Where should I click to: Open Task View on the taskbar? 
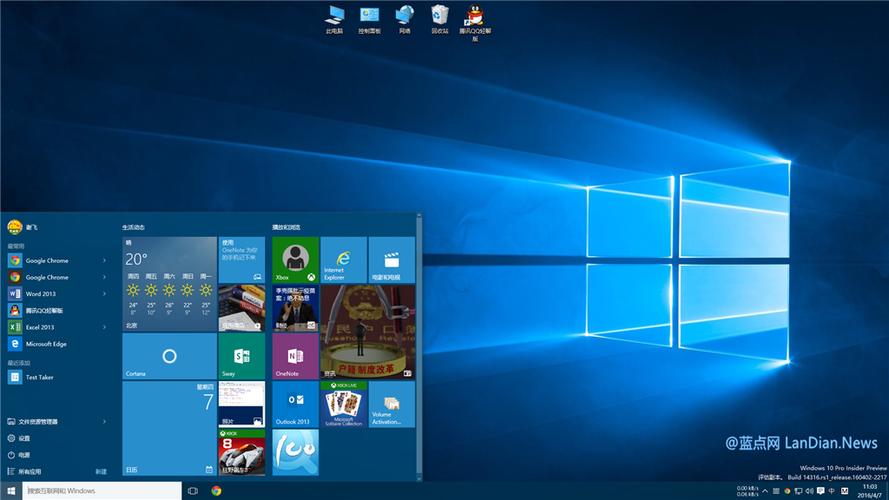point(193,491)
